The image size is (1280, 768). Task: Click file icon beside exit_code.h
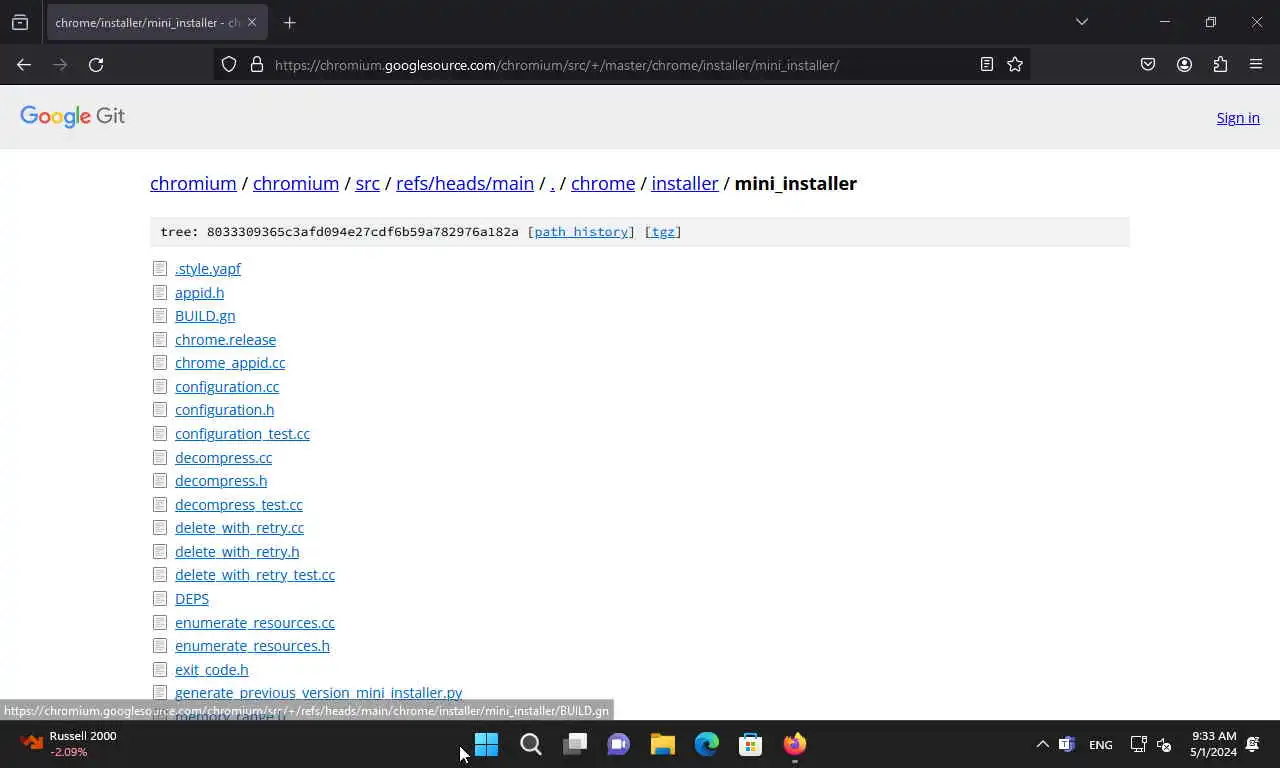point(160,669)
